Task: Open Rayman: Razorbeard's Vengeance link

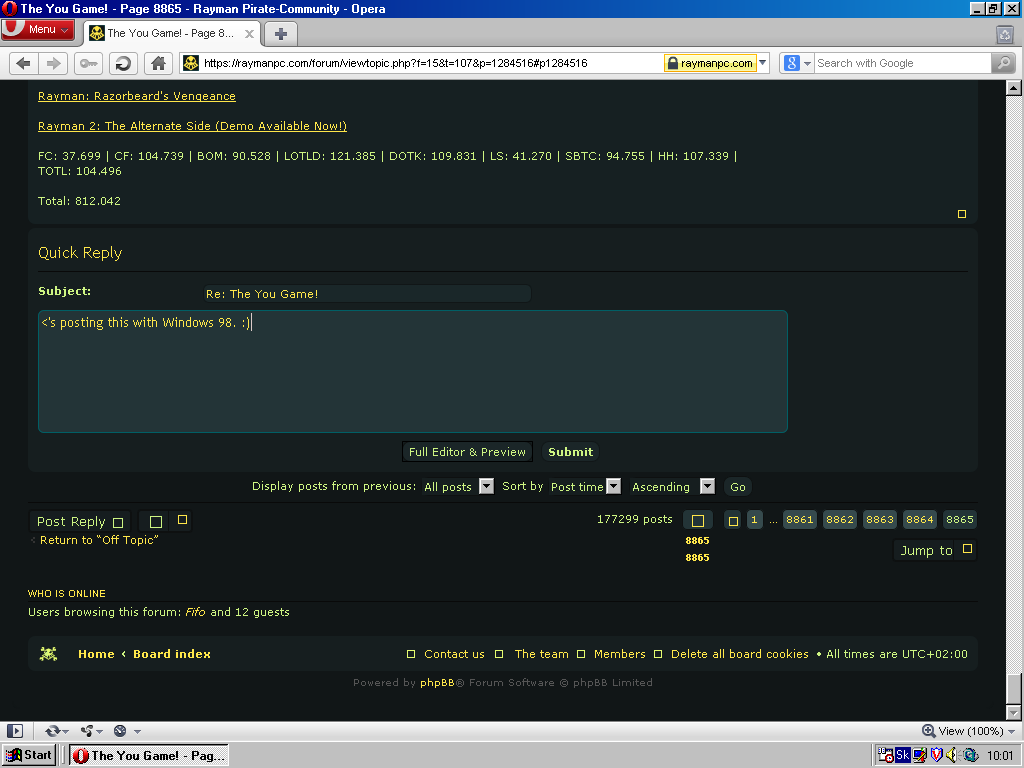Action: 136,96
